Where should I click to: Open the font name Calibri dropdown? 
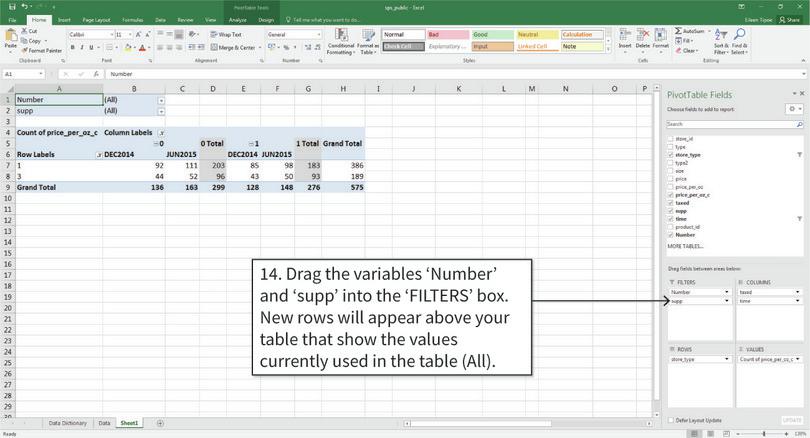112,35
